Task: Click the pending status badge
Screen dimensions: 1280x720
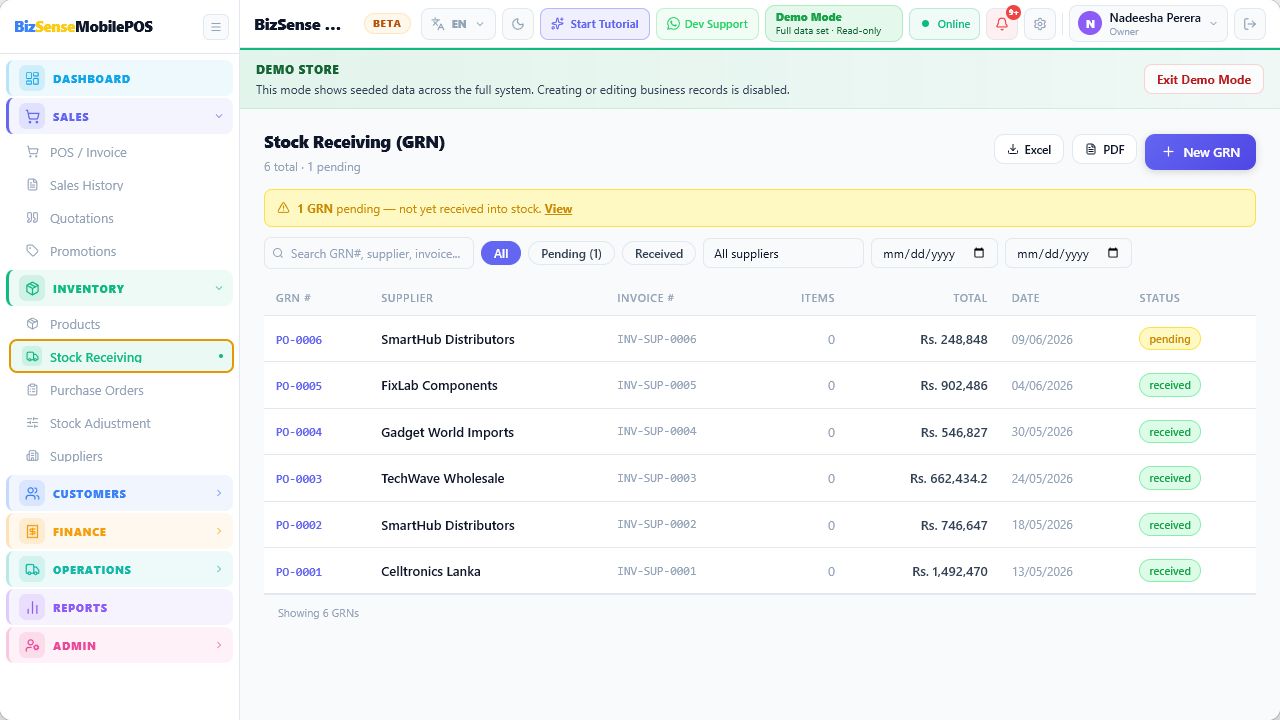Action: 1170,339
